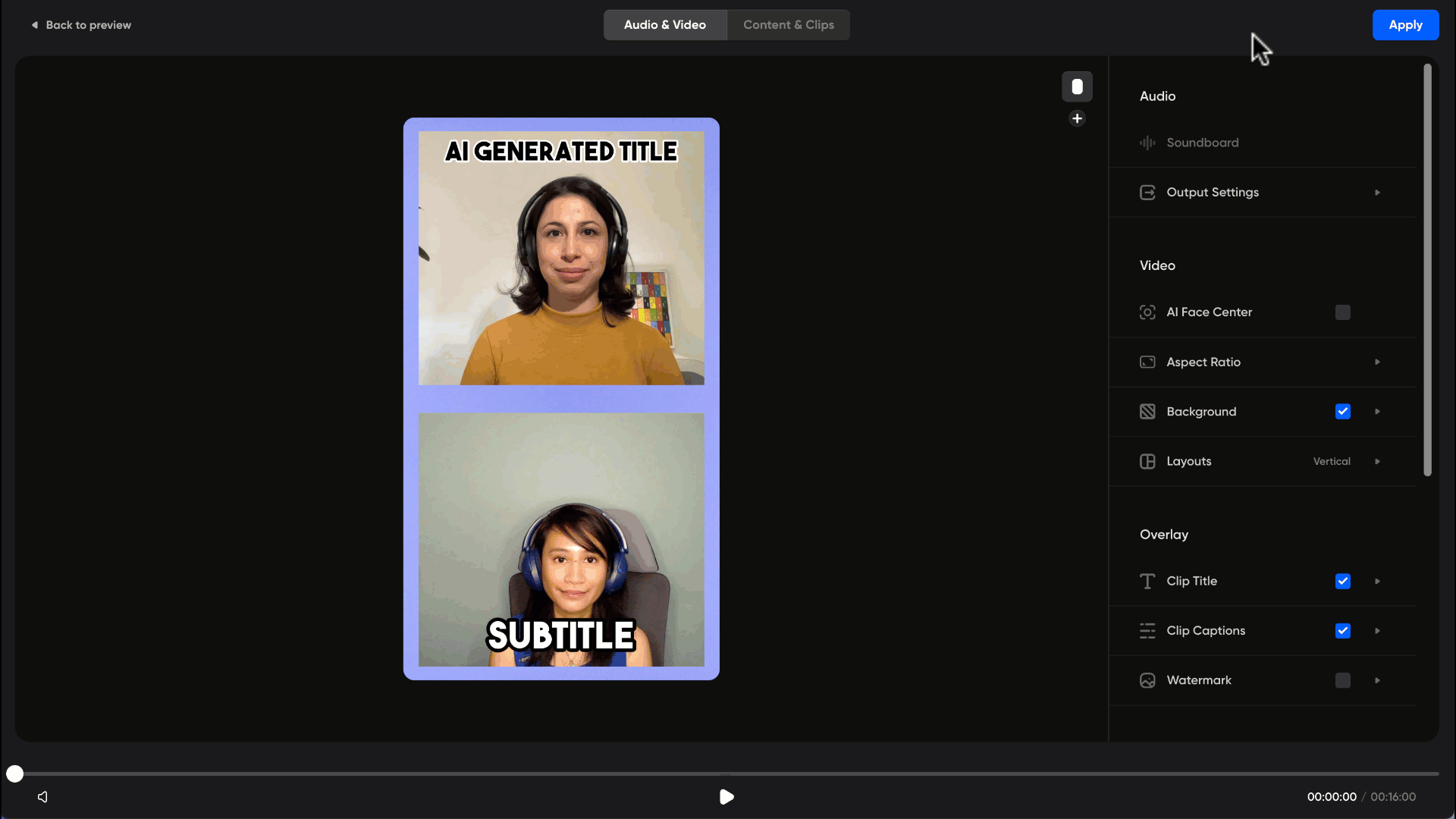The width and height of the screenshot is (1456, 819).
Task: Select the Audio & Video tab
Action: pyautogui.click(x=664, y=25)
